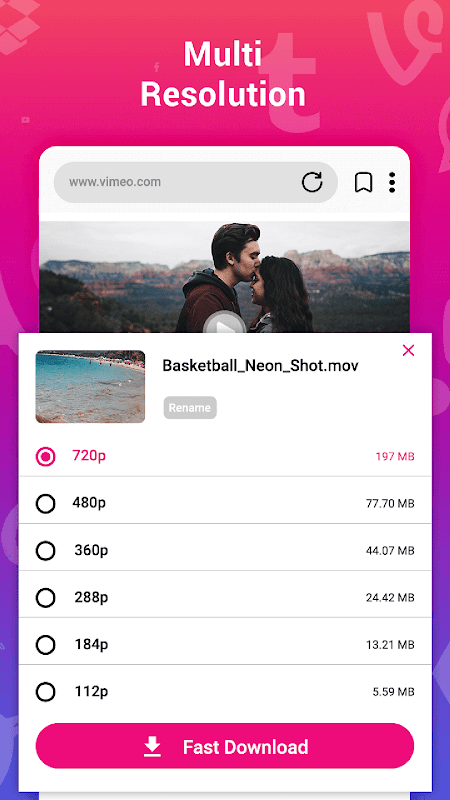Screen dimensions: 450x800
Task: Click the download arrow icon
Action: pyautogui.click(x=152, y=747)
